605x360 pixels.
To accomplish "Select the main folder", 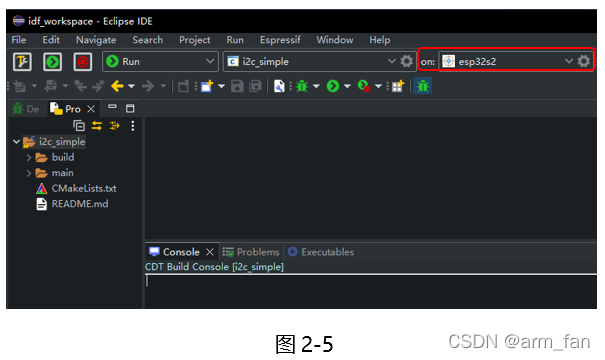I will [62, 173].
